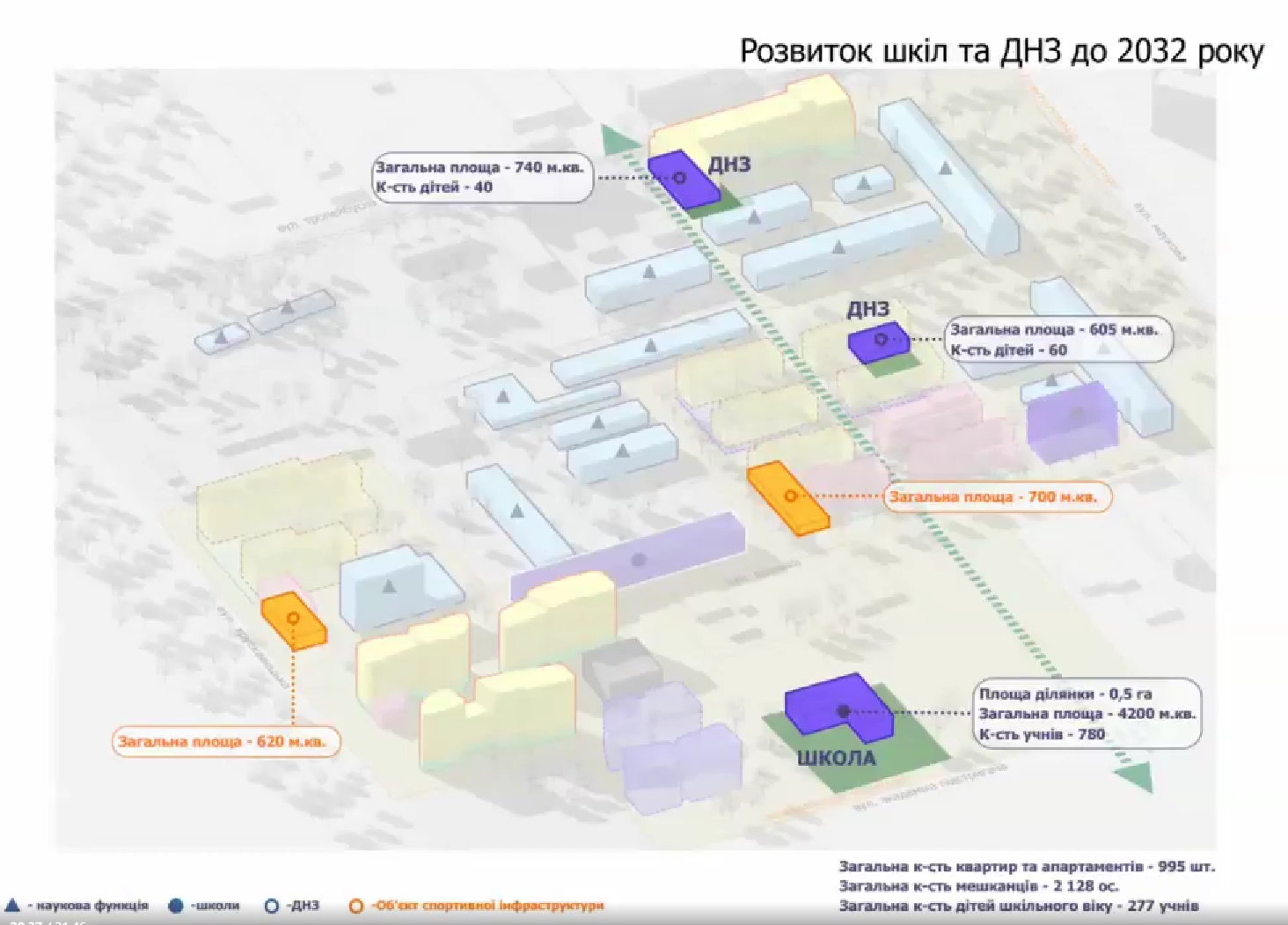Click the 'Загальна к-сть мешканців' statistic line

pyautogui.click(x=978, y=885)
